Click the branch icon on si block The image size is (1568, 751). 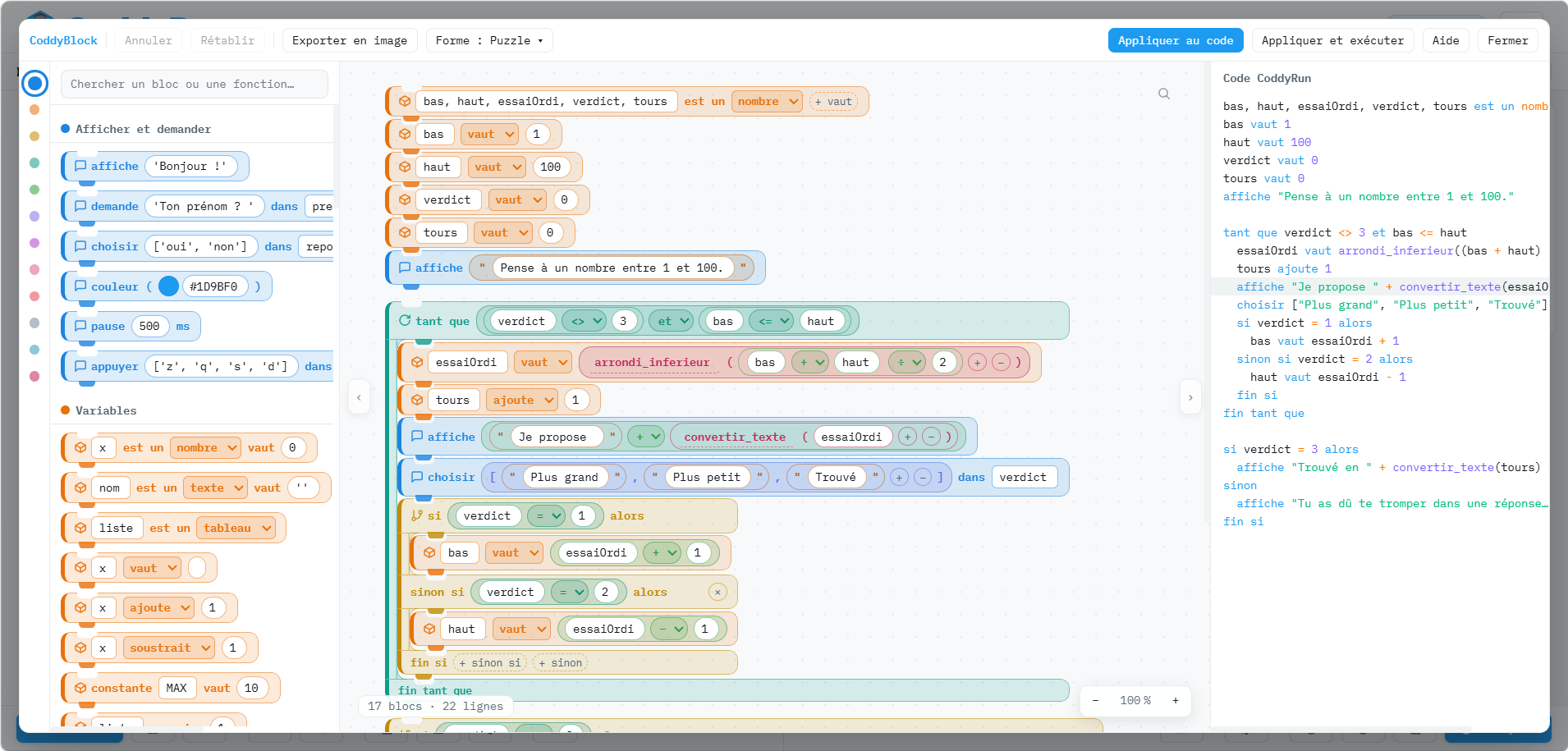pyautogui.click(x=417, y=515)
